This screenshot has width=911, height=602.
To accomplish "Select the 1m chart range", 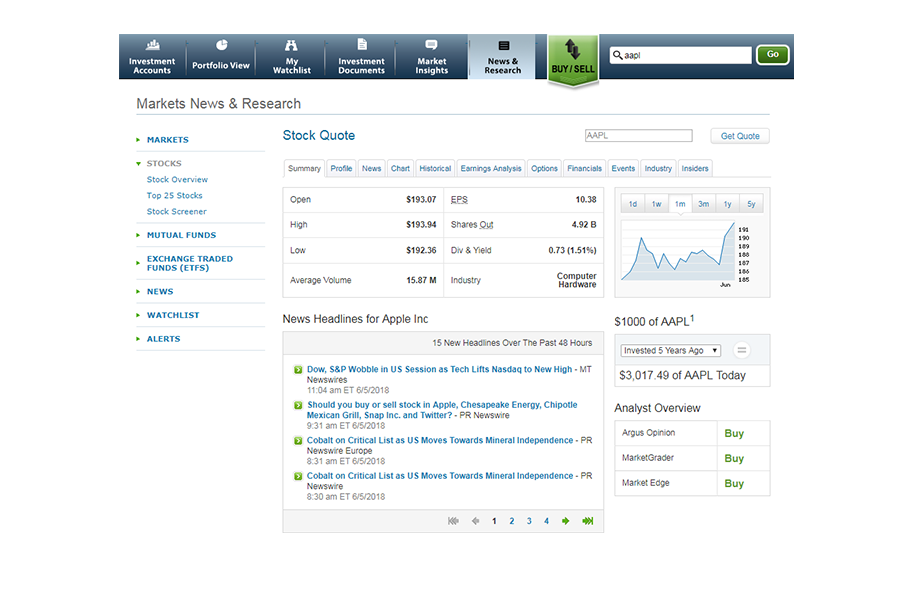I will pyautogui.click(x=680, y=204).
